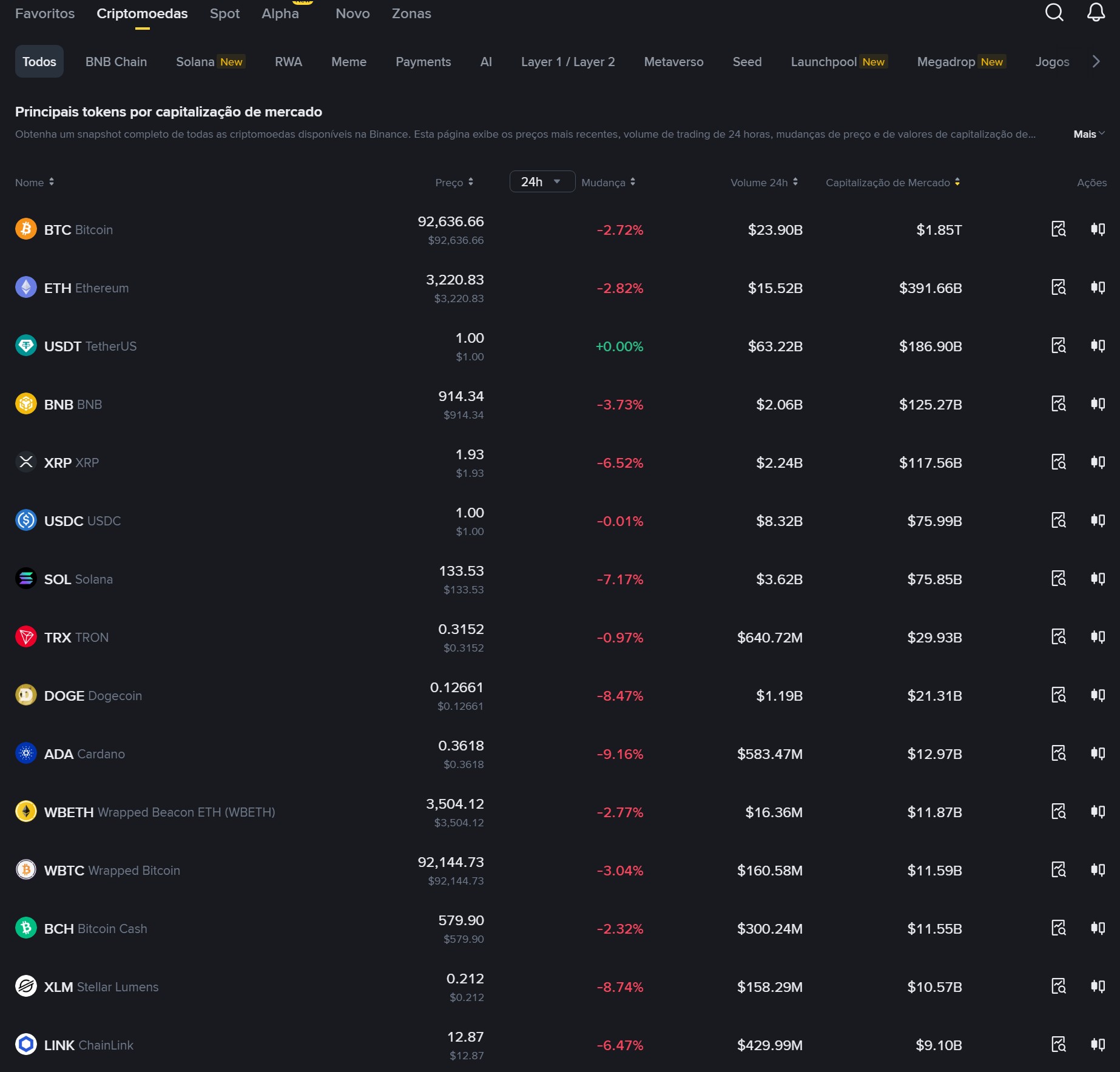Screen dimensions: 1120x1072
Task: Sort by Volume 24h column
Action: pyautogui.click(x=764, y=183)
